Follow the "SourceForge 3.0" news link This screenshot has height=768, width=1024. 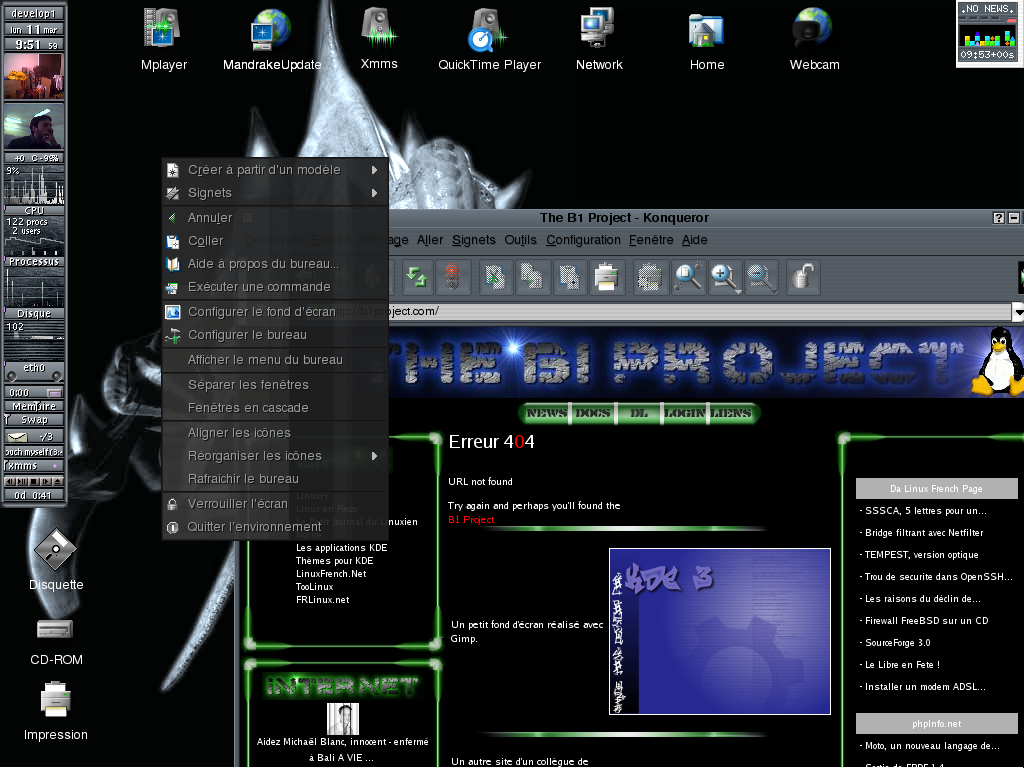click(x=897, y=643)
